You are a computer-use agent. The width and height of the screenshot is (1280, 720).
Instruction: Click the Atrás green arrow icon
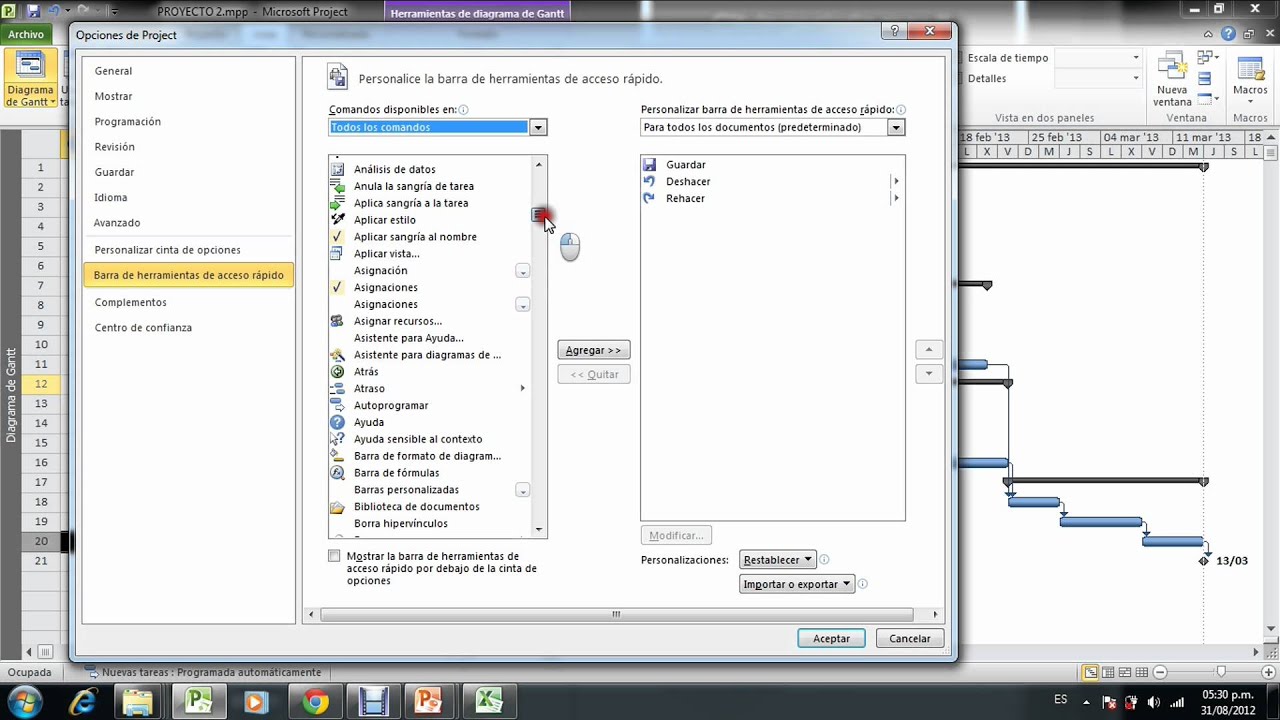[x=337, y=372]
